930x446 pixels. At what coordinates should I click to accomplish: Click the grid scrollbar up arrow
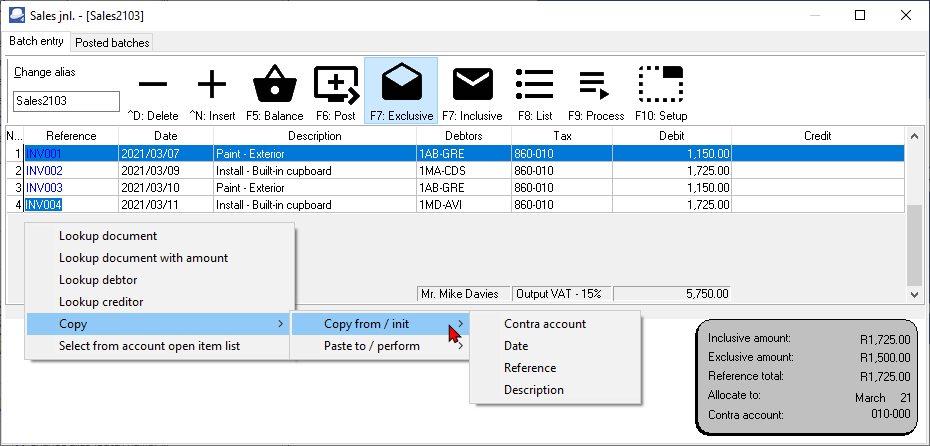click(913, 135)
